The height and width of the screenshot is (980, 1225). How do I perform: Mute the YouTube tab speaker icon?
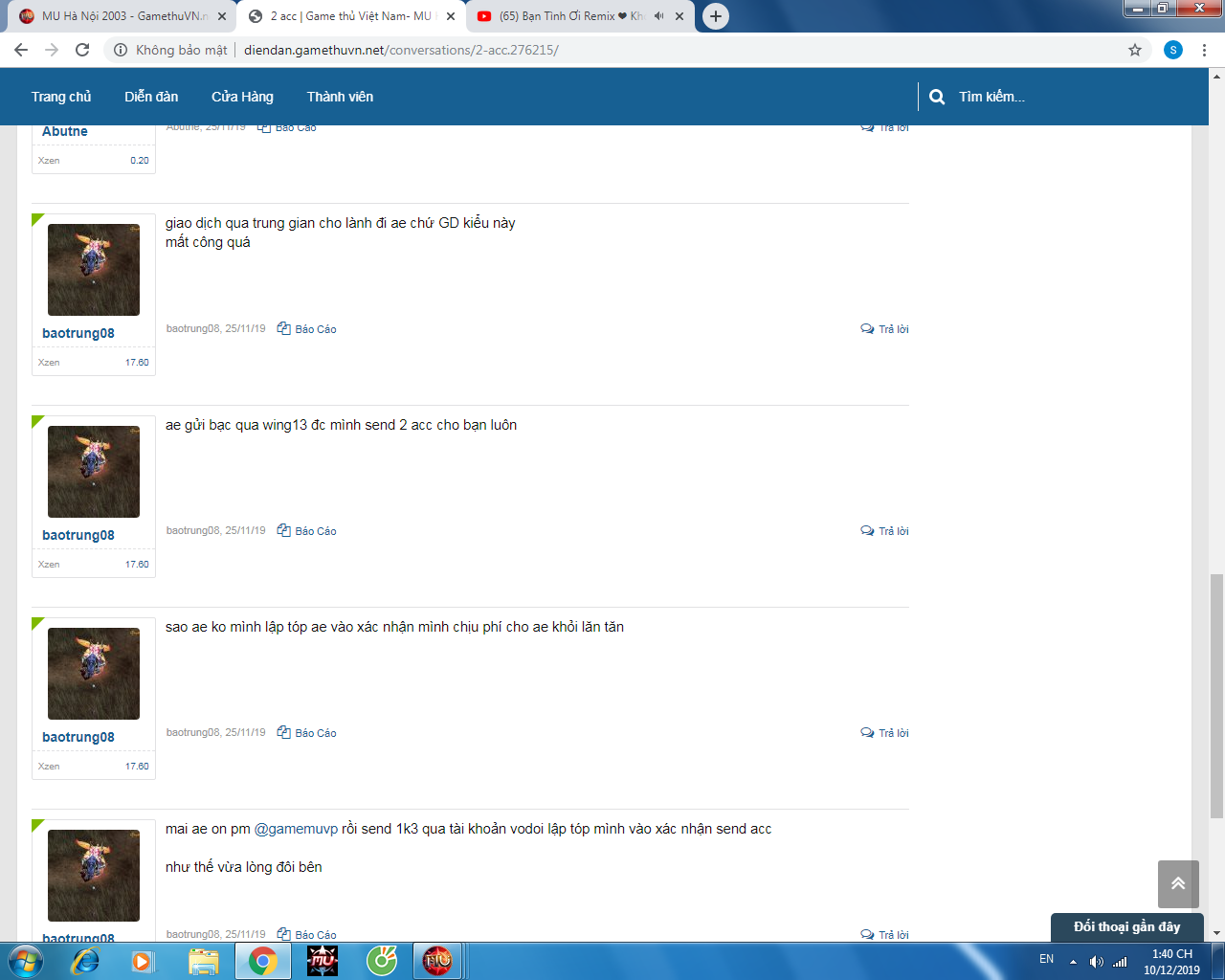tap(659, 16)
